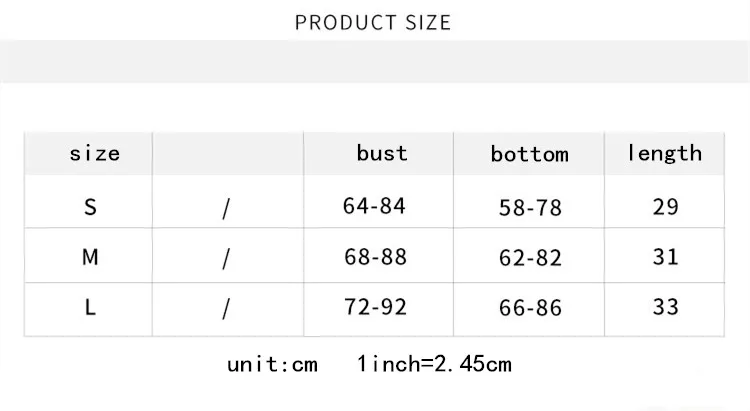Click the M size row label
Viewport: 750px width, 411px height.
(x=90, y=257)
